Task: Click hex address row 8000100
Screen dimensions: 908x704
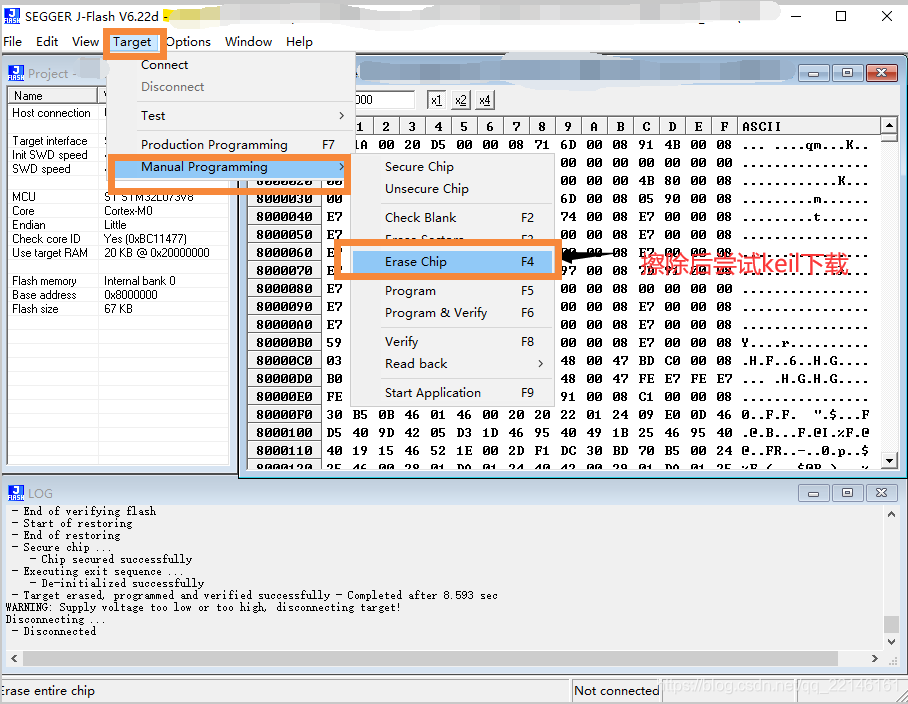Action: pyautogui.click(x=284, y=432)
